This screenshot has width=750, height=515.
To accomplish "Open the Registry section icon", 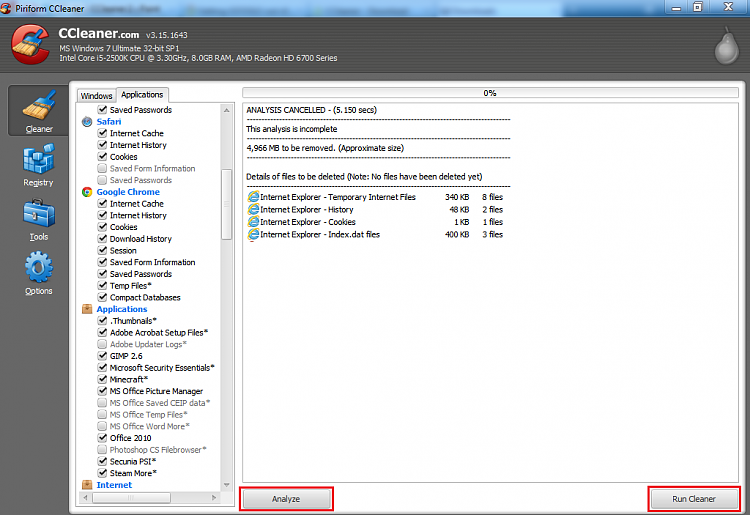I will [x=39, y=158].
